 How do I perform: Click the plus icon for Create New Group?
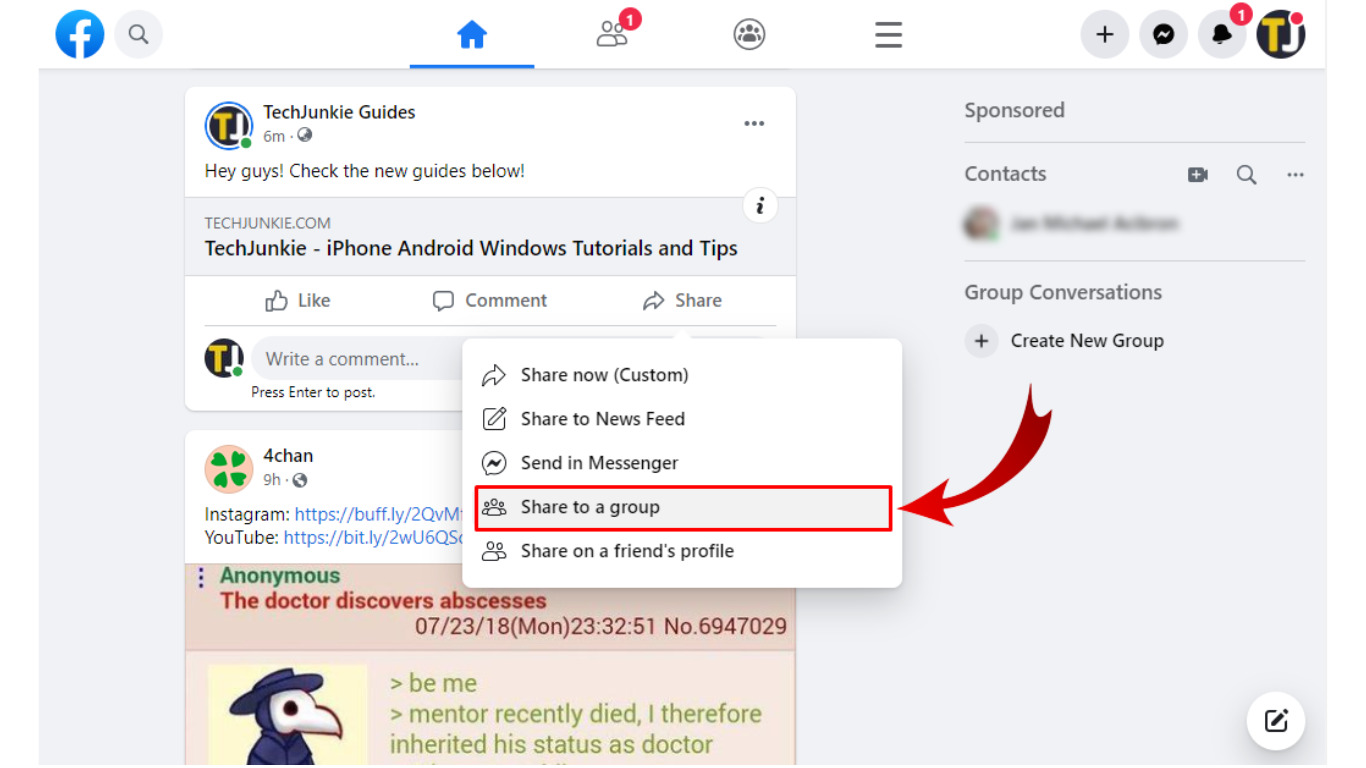click(981, 341)
